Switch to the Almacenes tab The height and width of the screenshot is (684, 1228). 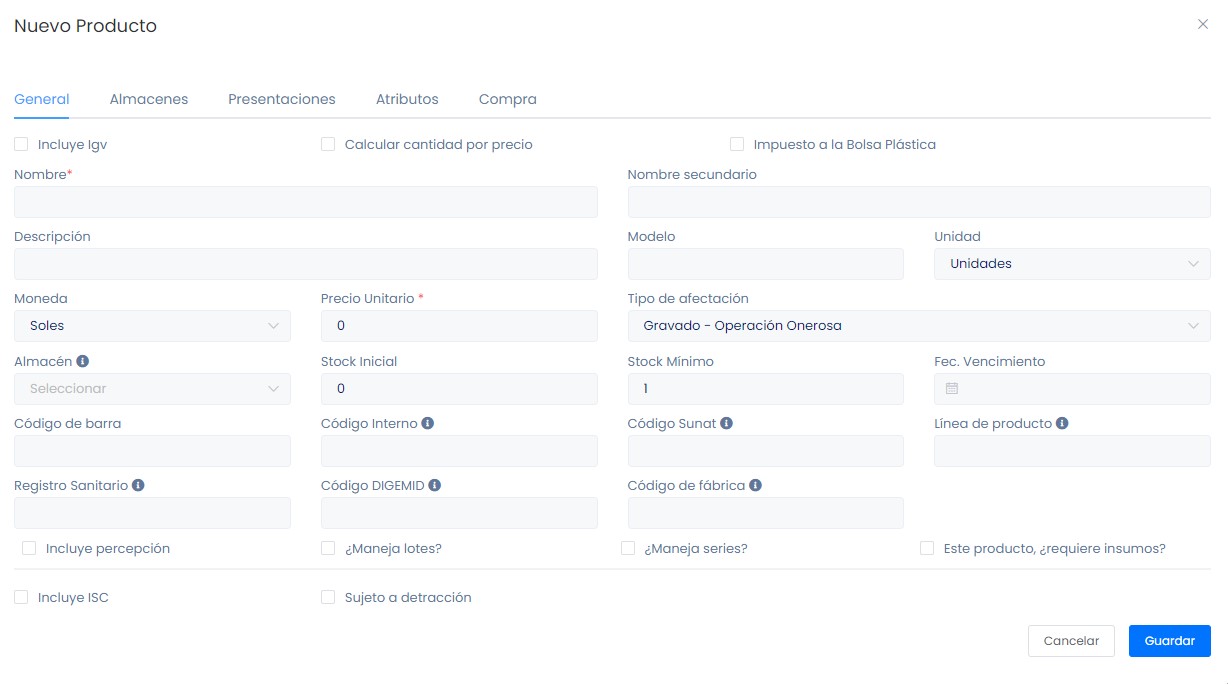[149, 100]
